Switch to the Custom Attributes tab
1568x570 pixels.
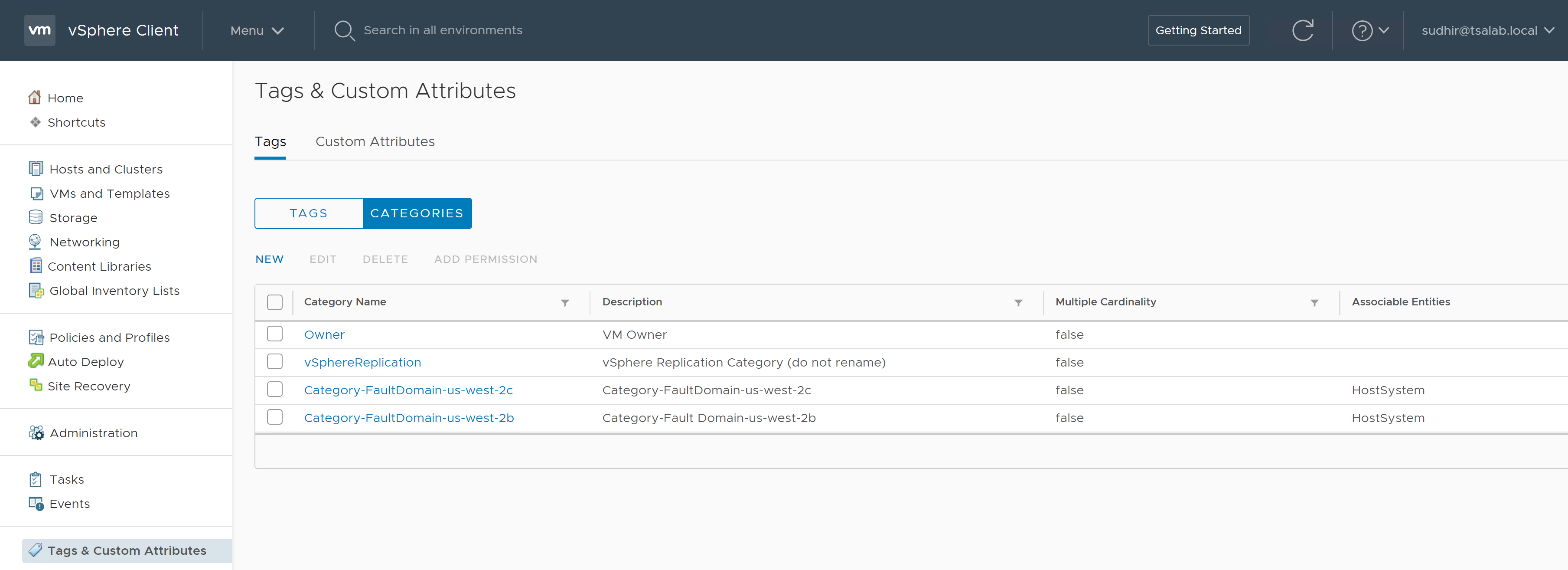[x=375, y=141]
